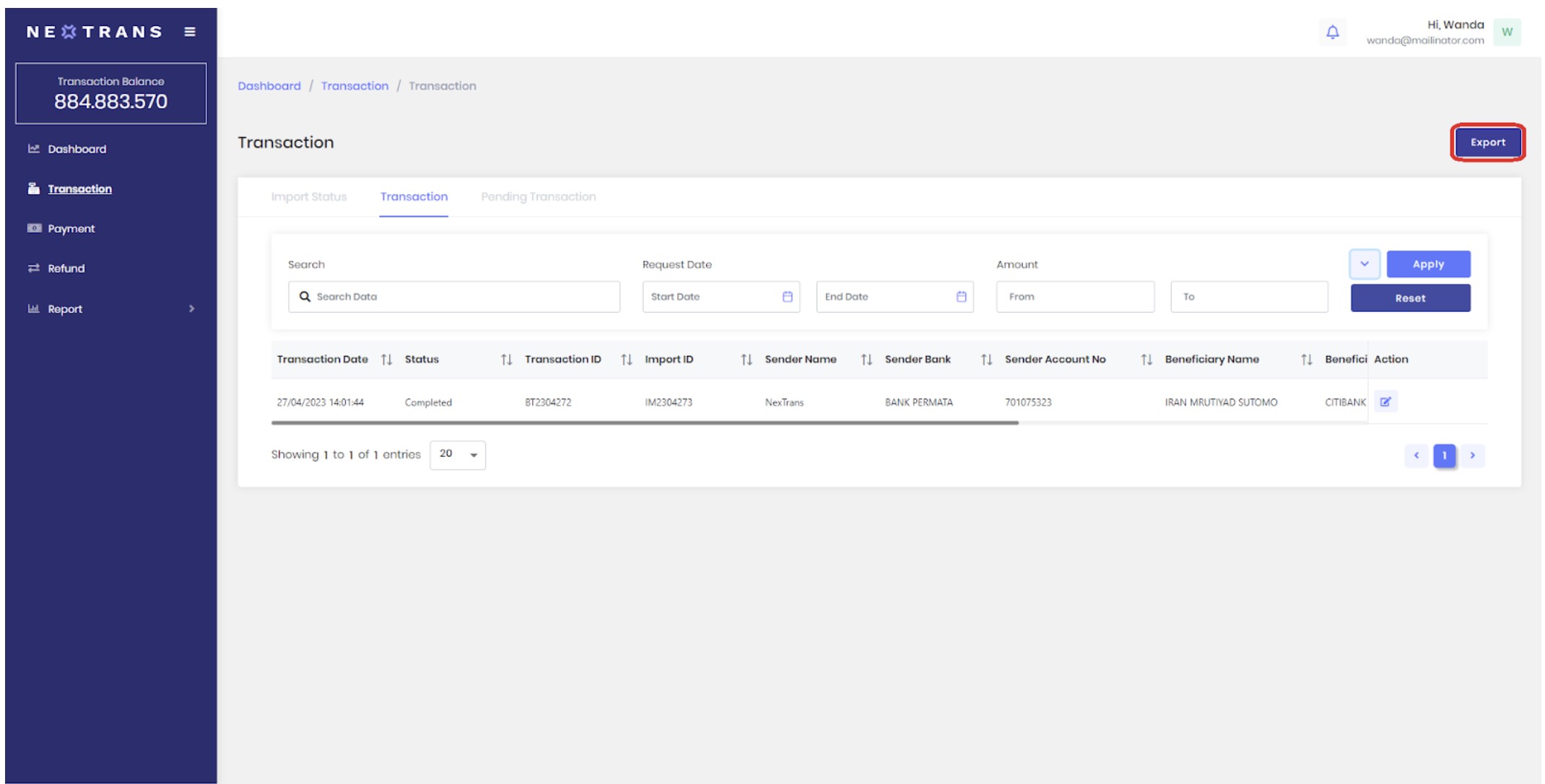The width and height of the screenshot is (1545, 784).
Task: Sort by Import ID column arrows
Action: (747, 360)
